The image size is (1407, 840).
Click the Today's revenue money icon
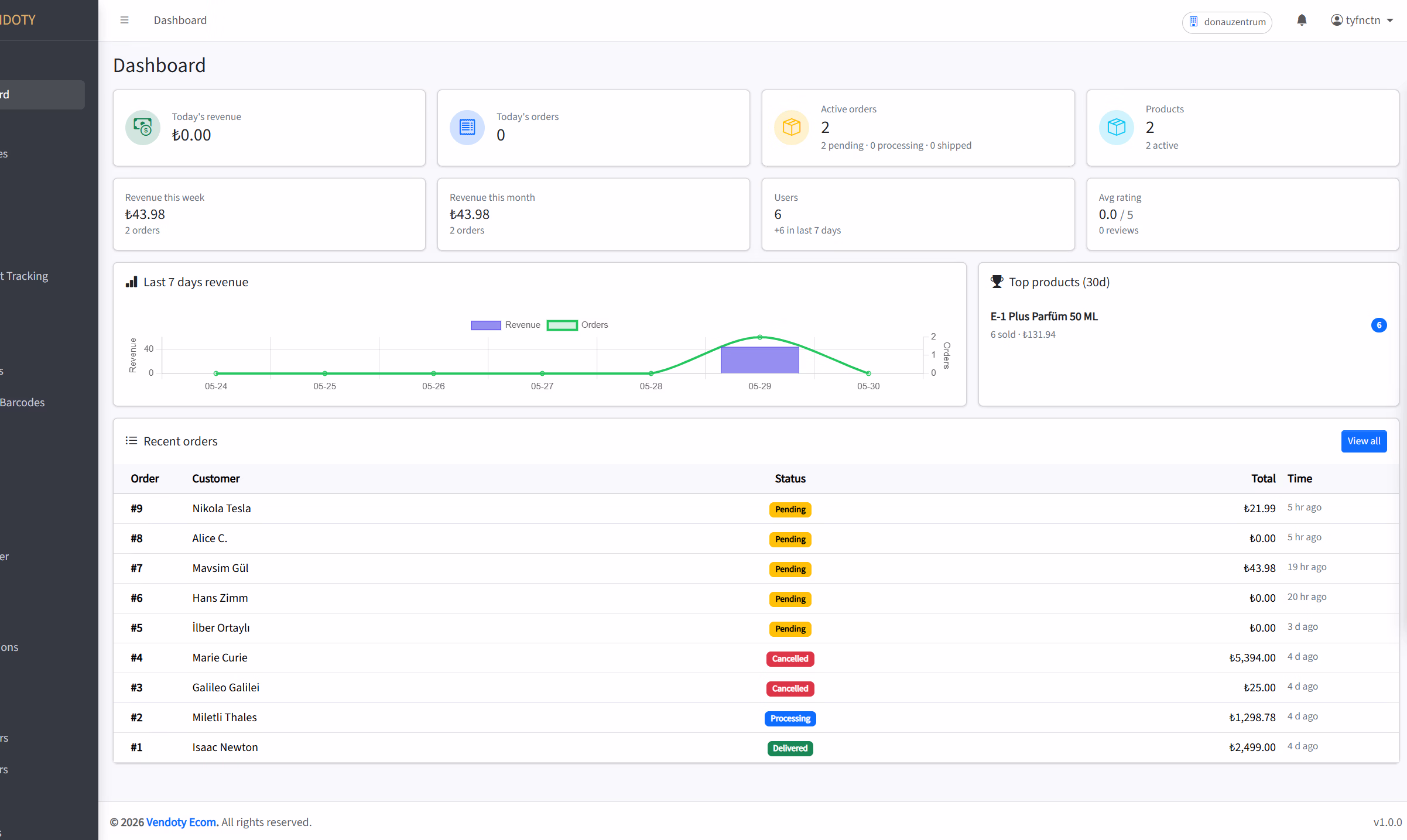point(143,127)
